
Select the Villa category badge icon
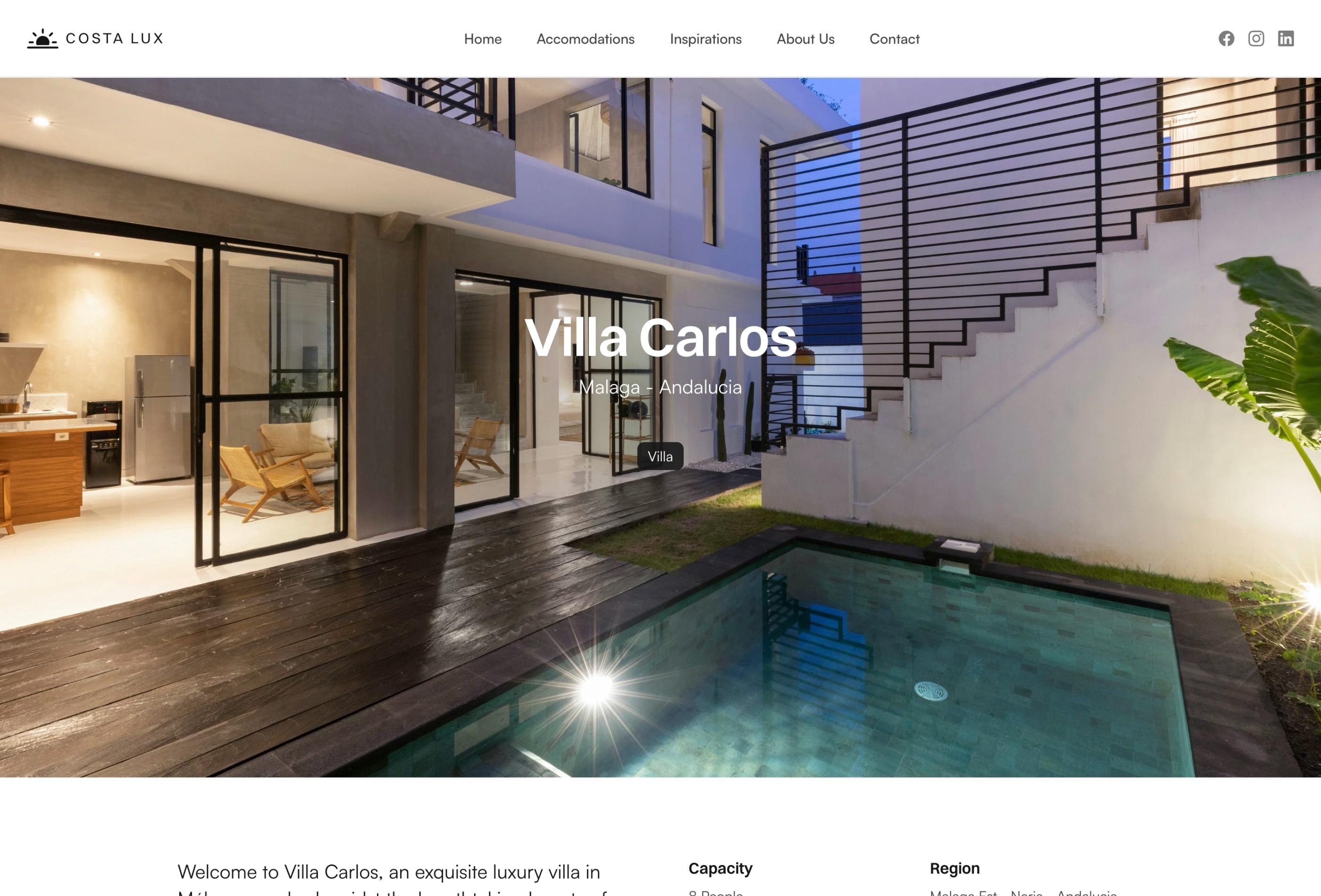[660, 456]
